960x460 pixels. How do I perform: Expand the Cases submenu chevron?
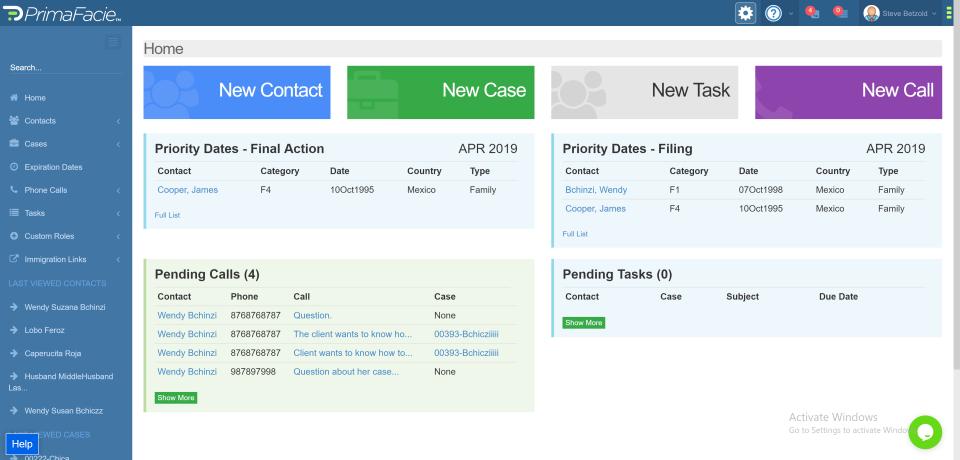tap(118, 145)
